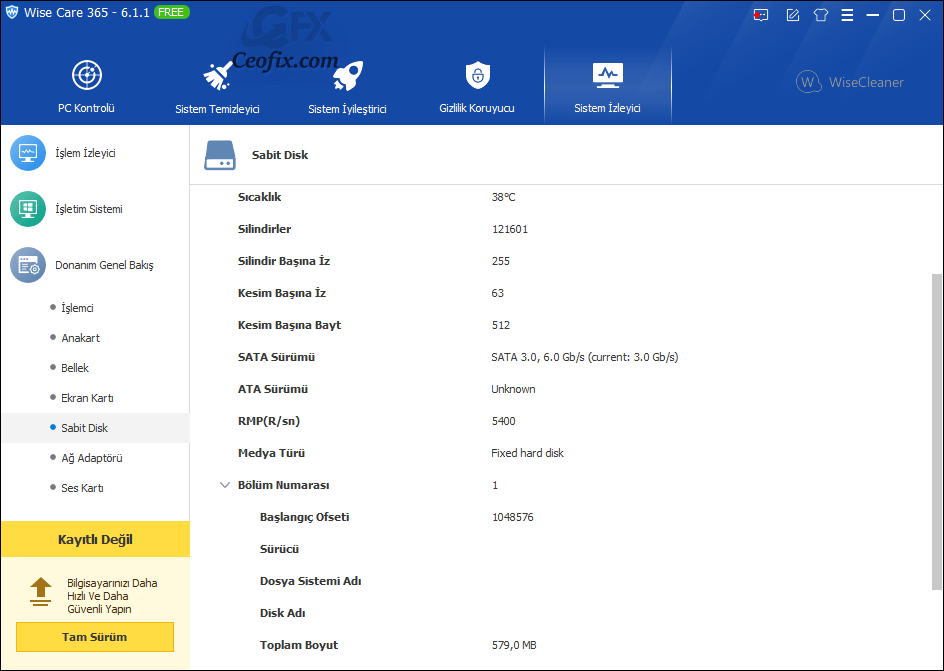Open Gizlilik Koruyucu shield icon
The image size is (944, 671).
(477, 75)
